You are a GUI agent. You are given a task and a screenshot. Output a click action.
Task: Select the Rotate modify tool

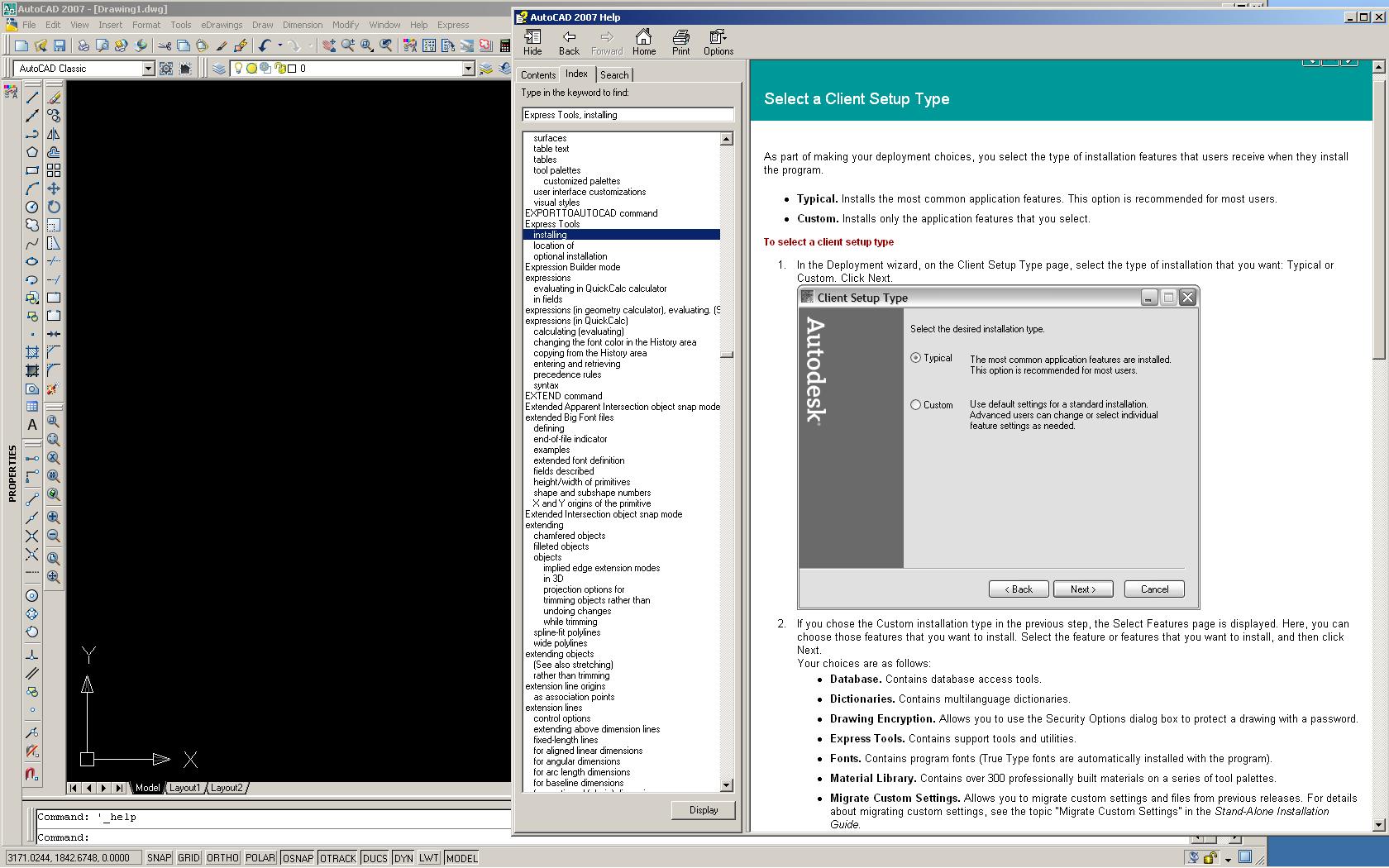pos(54,207)
